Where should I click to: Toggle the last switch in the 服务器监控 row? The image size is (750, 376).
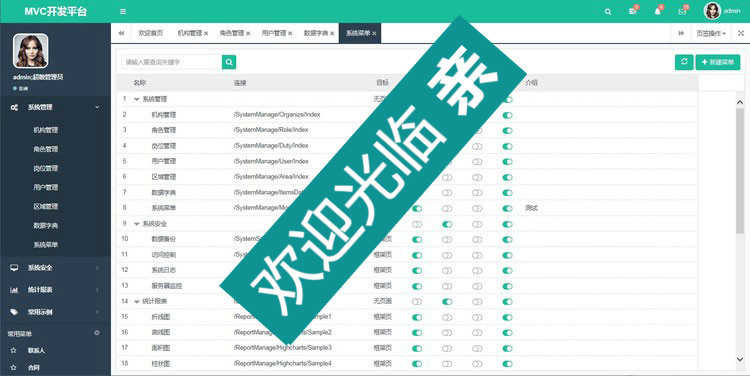[x=507, y=286]
